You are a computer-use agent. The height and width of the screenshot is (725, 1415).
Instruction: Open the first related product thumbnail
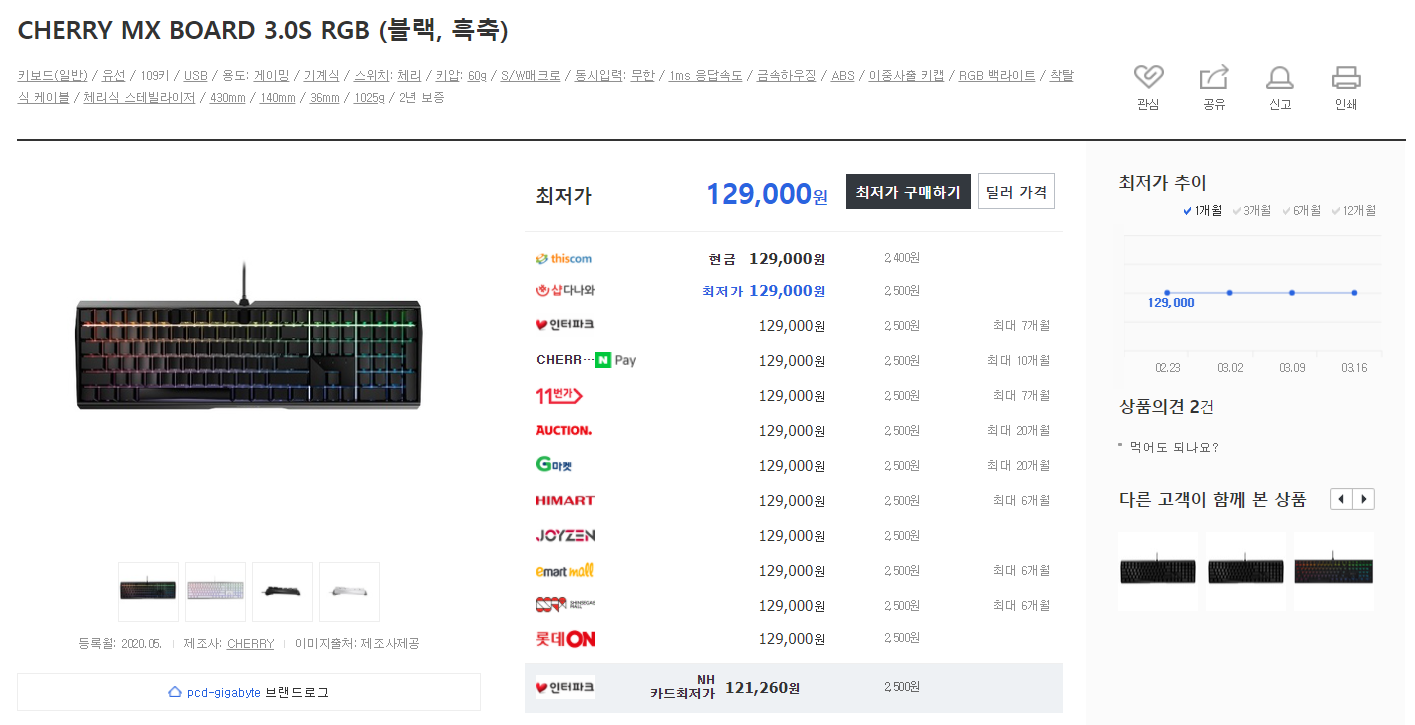point(1157,571)
